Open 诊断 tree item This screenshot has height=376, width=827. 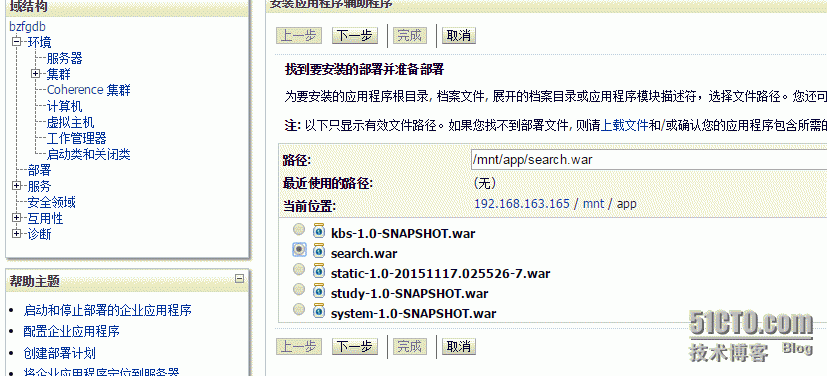[39, 234]
